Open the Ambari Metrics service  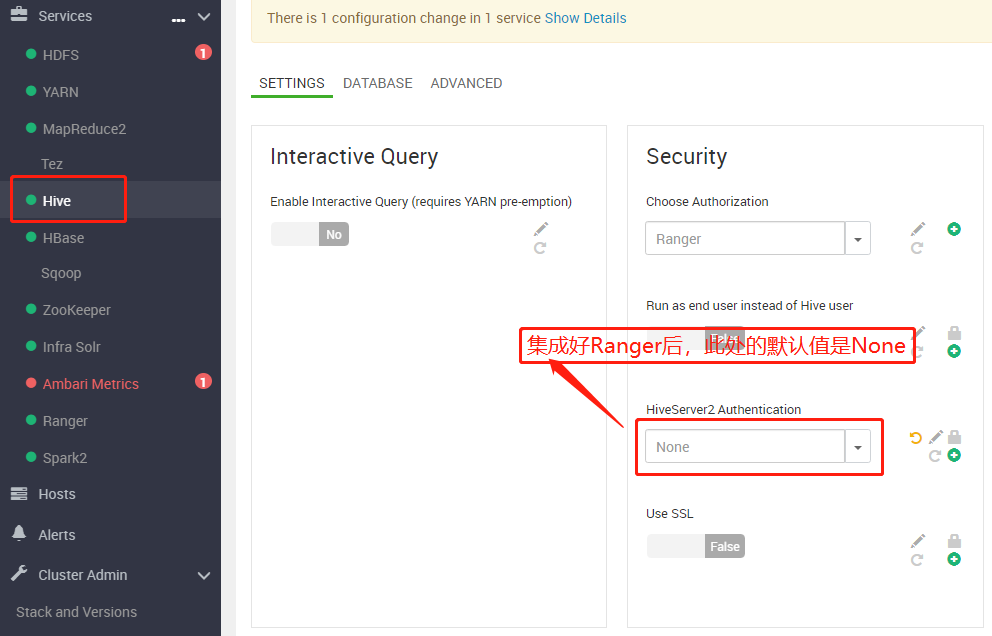click(90, 384)
